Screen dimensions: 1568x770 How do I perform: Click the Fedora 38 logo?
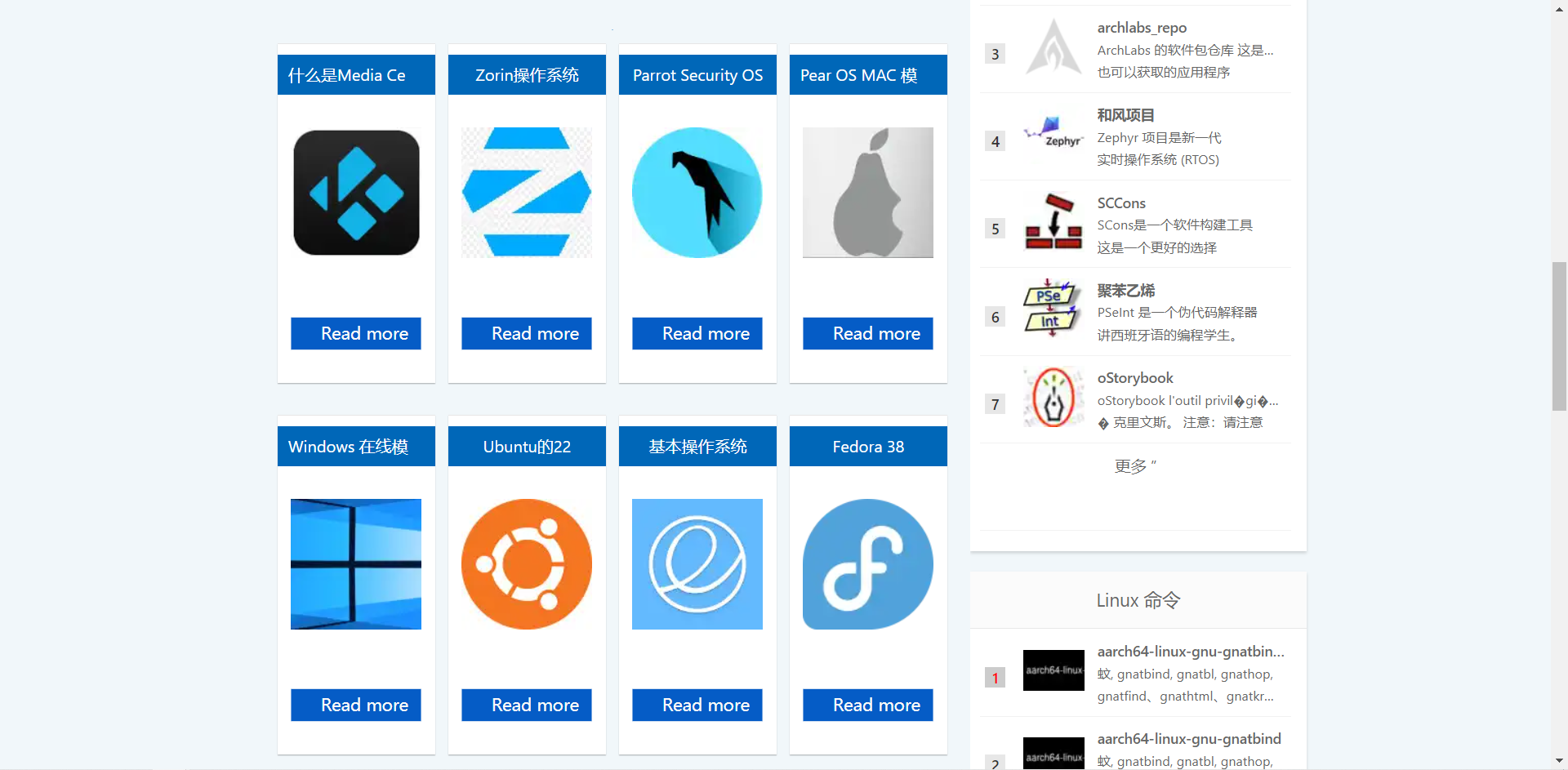pyautogui.click(x=868, y=564)
